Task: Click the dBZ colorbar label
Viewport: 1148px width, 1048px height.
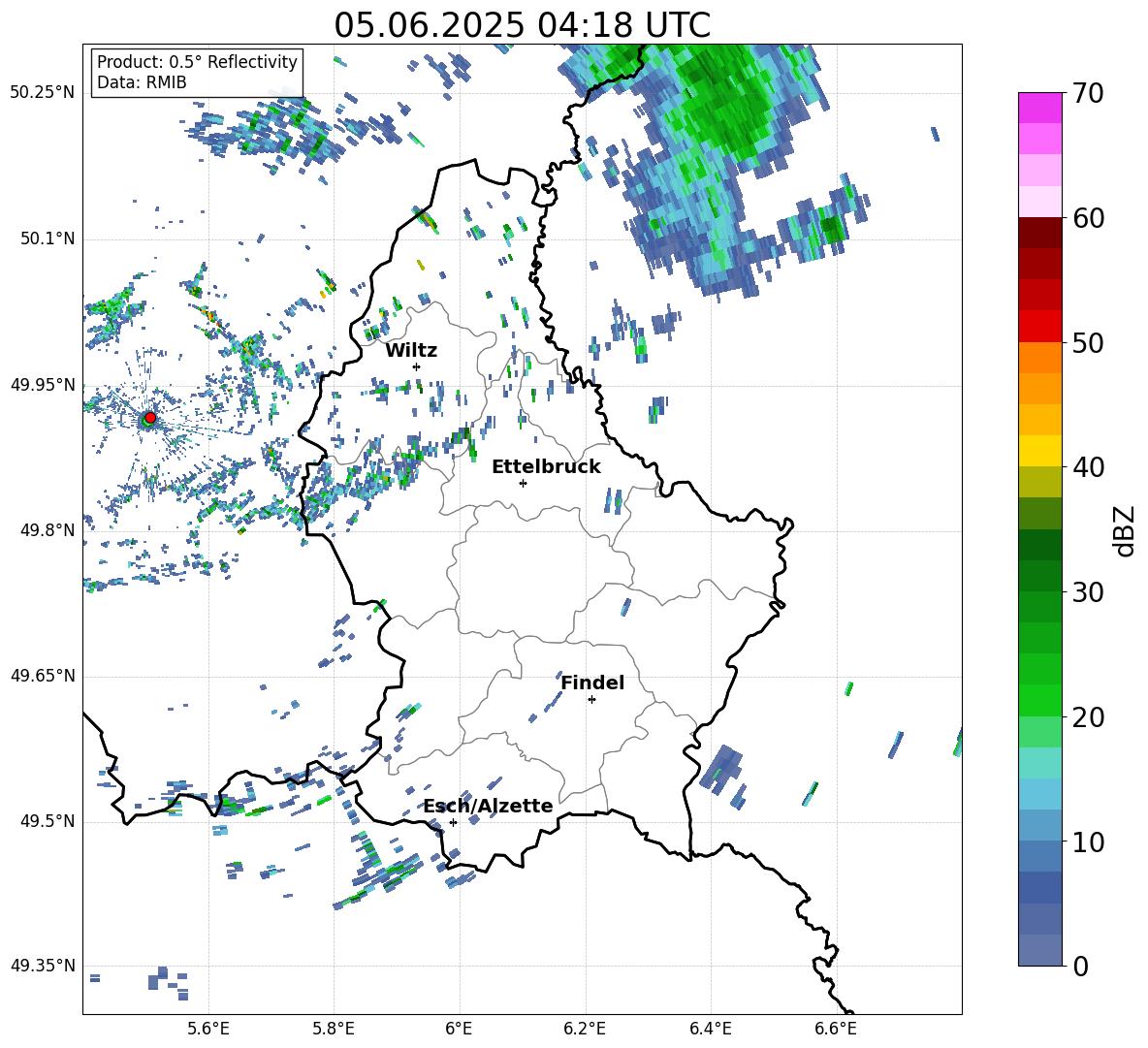Action: (1126, 530)
